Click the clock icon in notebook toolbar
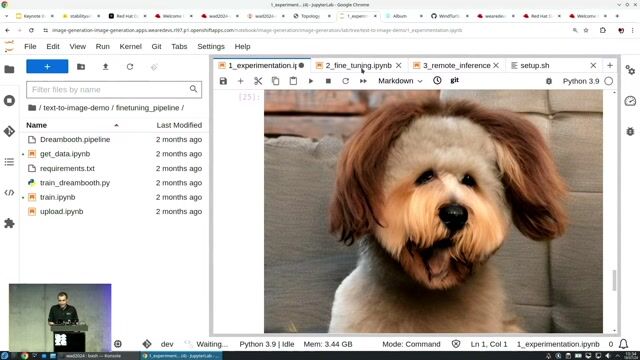Viewport: 640px width, 360px height. tap(437, 80)
